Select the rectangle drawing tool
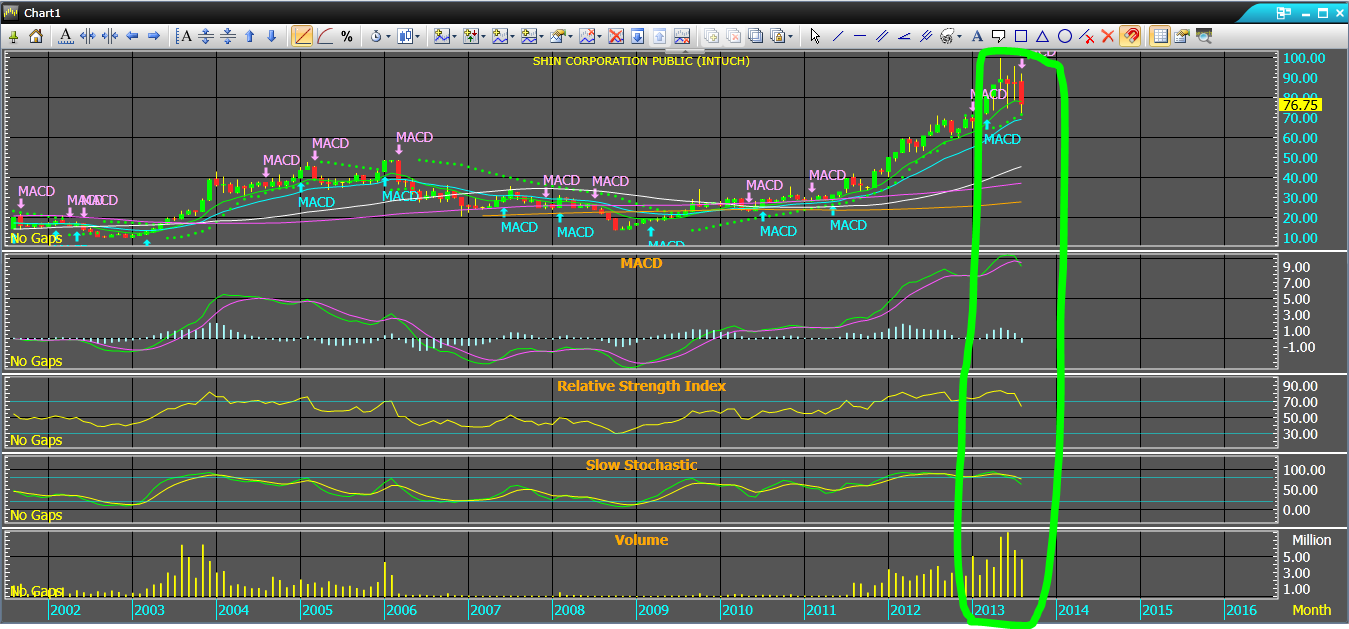Viewport: 1349px width, 629px height. point(1021,36)
